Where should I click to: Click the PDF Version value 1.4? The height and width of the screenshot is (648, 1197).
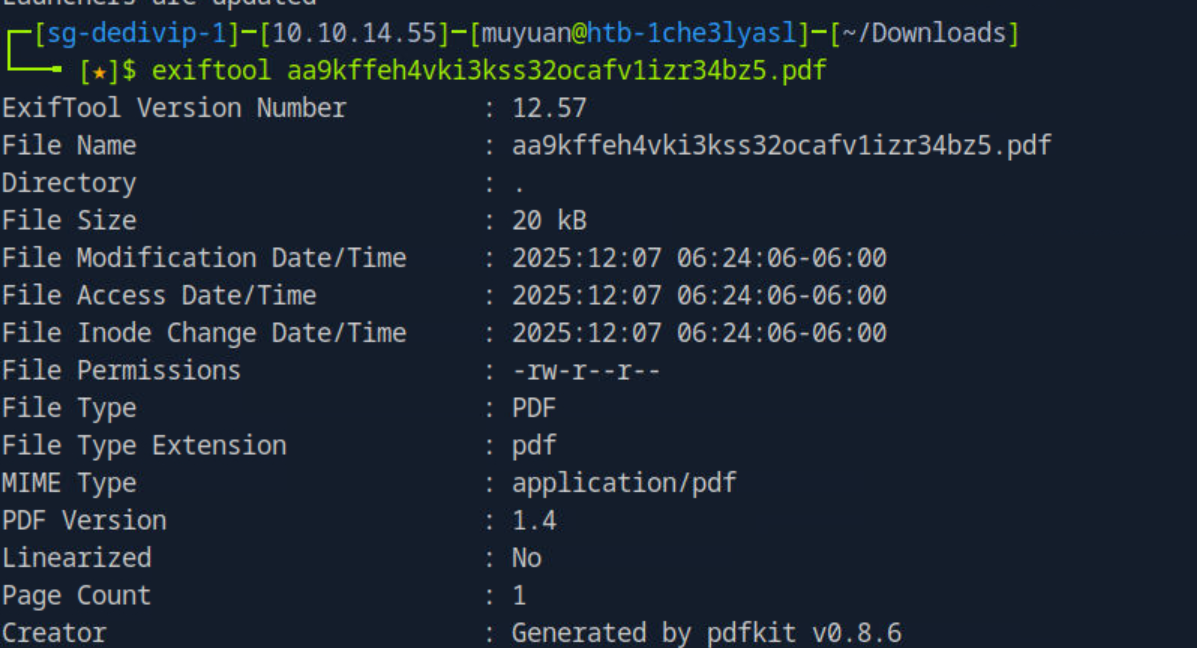point(534,521)
